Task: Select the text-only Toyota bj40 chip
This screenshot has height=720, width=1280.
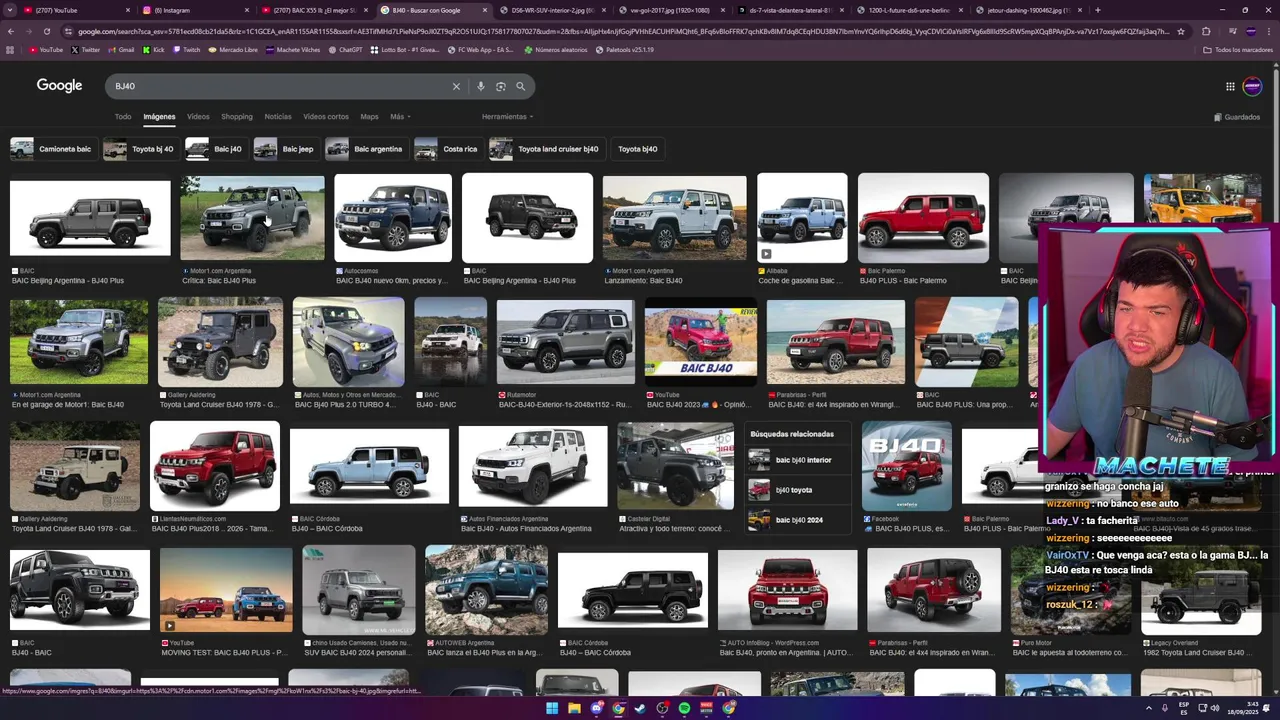Action: coord(637,149)
